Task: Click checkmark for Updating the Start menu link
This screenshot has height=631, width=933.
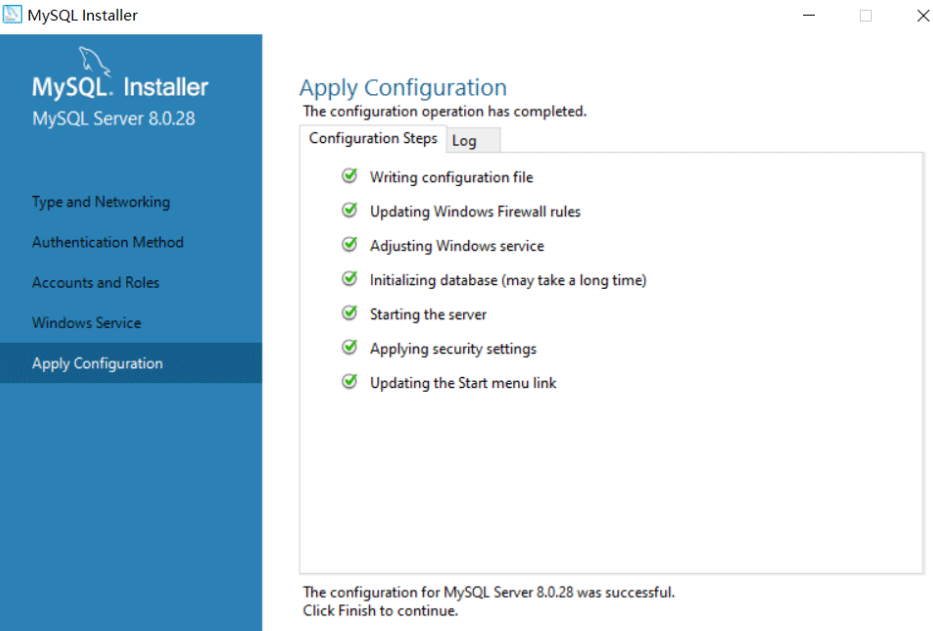Action: (349, 382)
